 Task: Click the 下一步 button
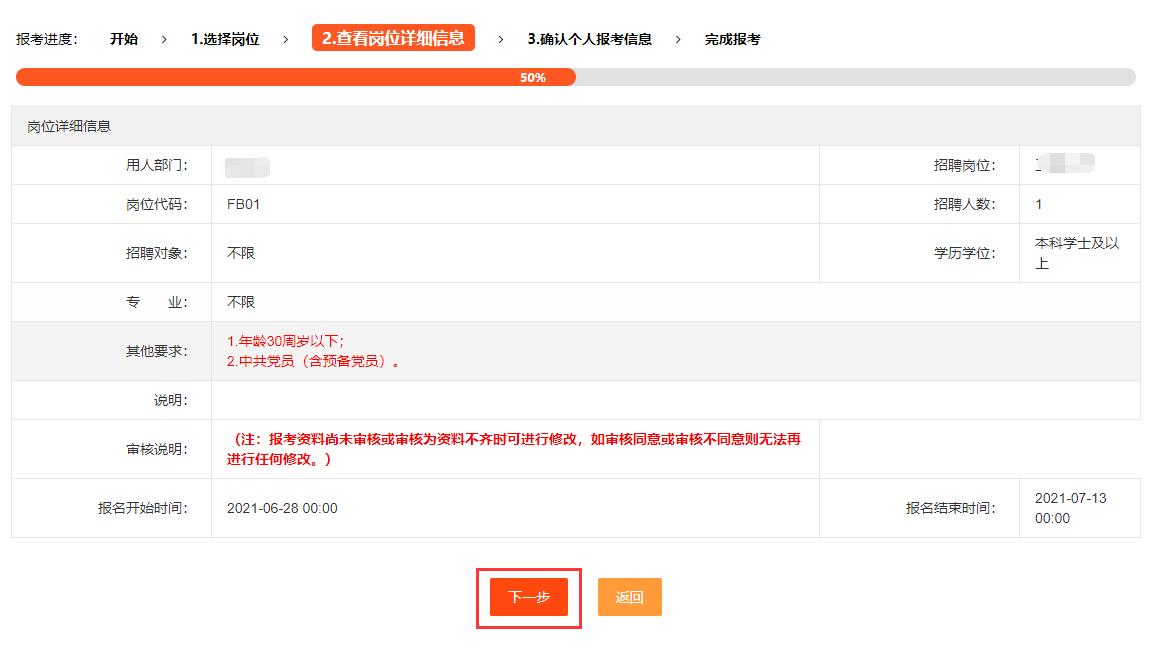[528, 597]
